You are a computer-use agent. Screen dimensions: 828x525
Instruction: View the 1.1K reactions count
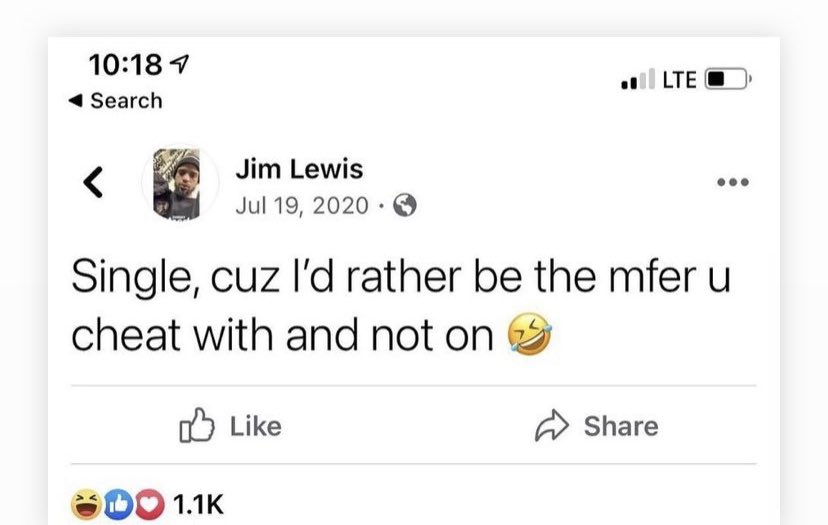tap(198, 504)
